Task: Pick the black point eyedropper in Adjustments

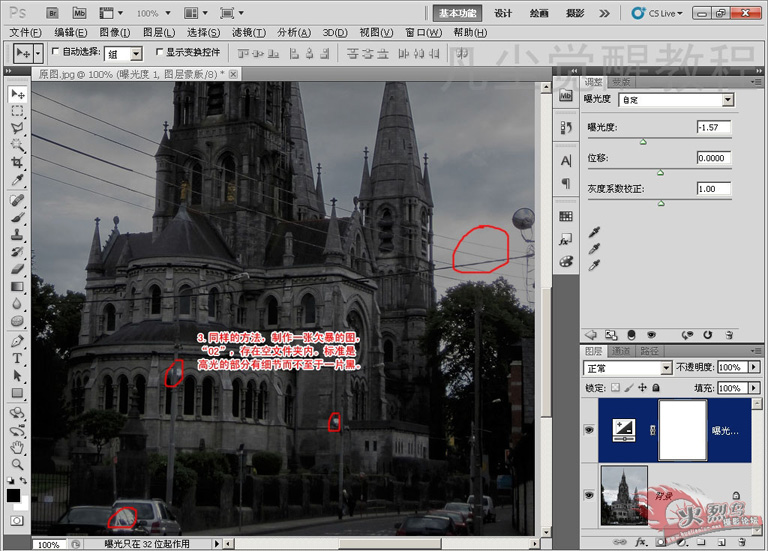Action: tap(595, 232)
